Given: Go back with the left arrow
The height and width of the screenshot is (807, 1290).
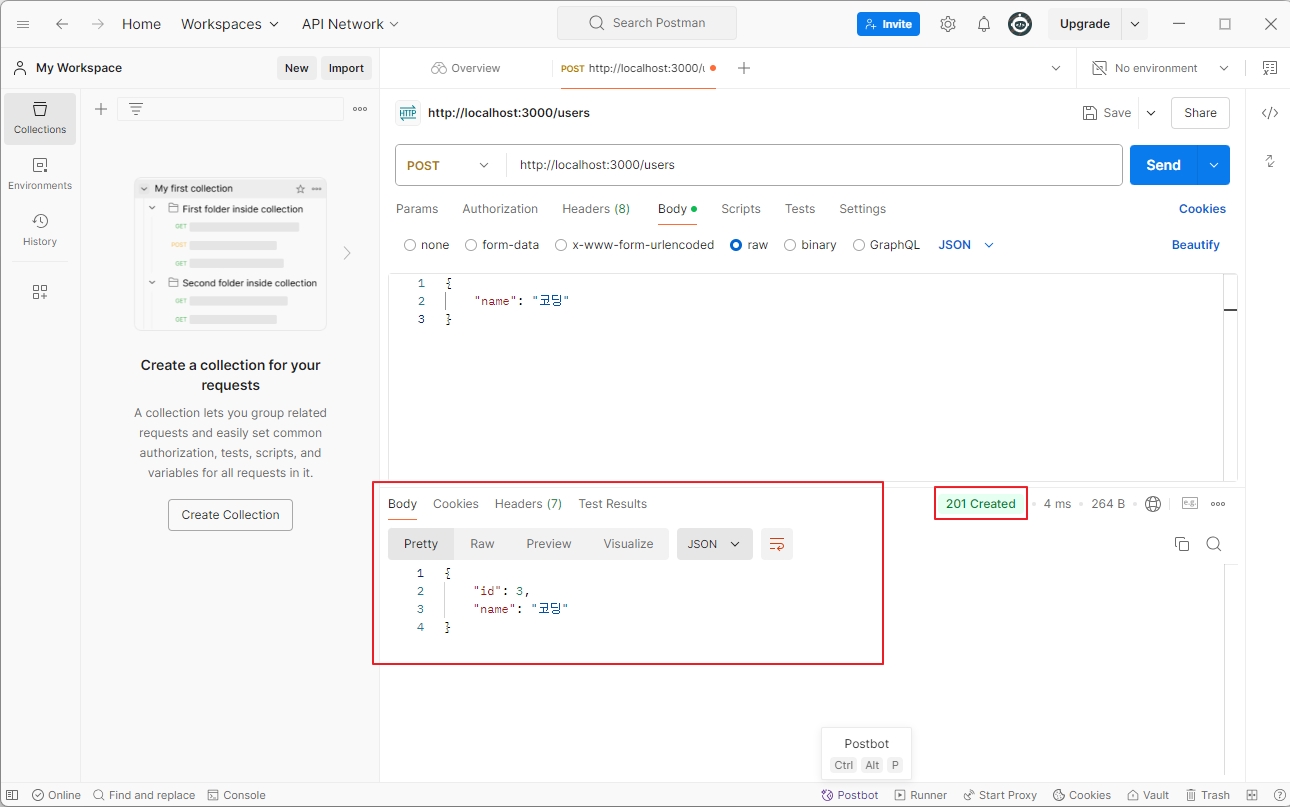Looking at the screenshot, I should 62,24.
